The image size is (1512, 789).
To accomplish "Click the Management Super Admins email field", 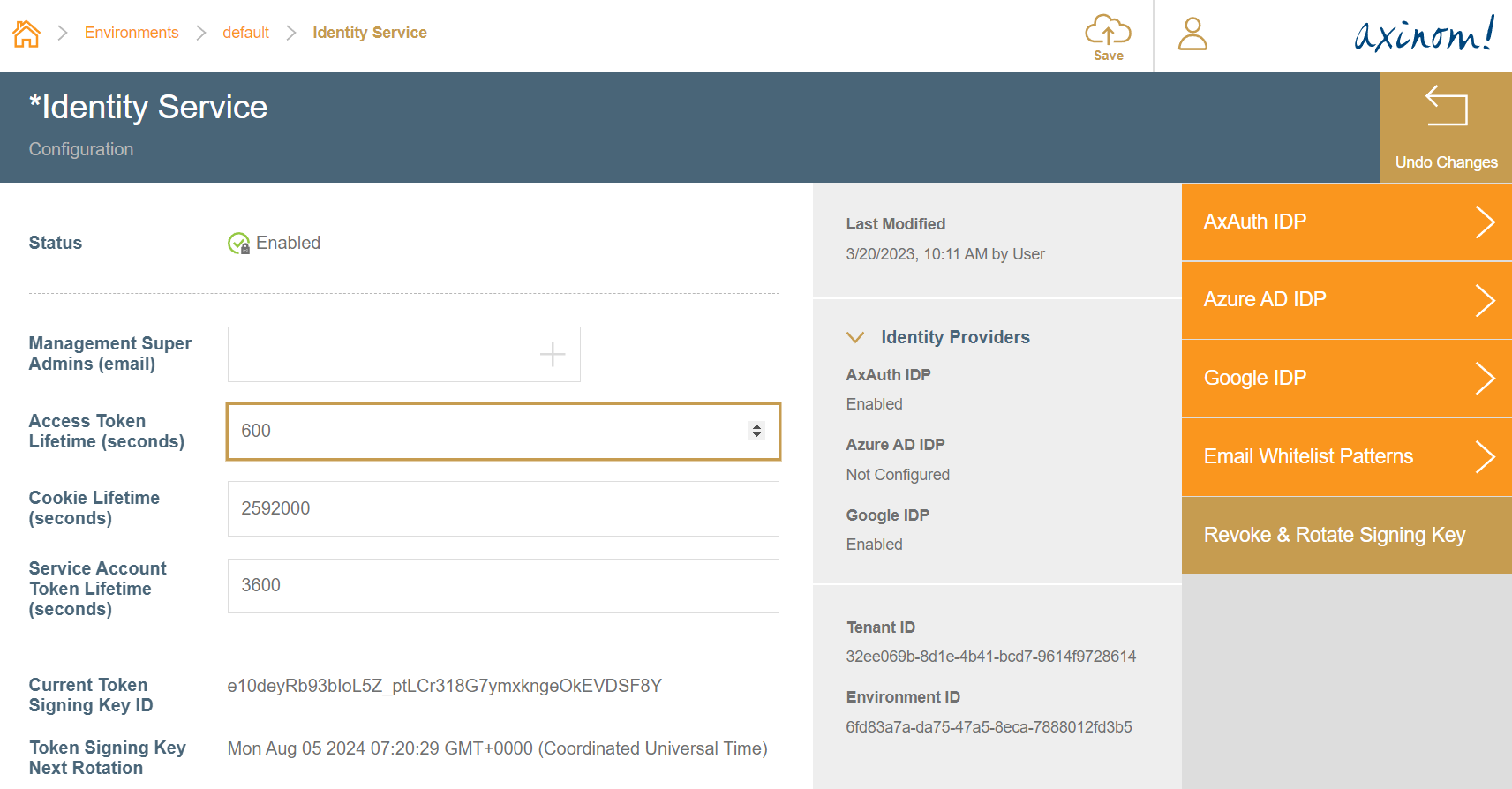I will point(380,355).
